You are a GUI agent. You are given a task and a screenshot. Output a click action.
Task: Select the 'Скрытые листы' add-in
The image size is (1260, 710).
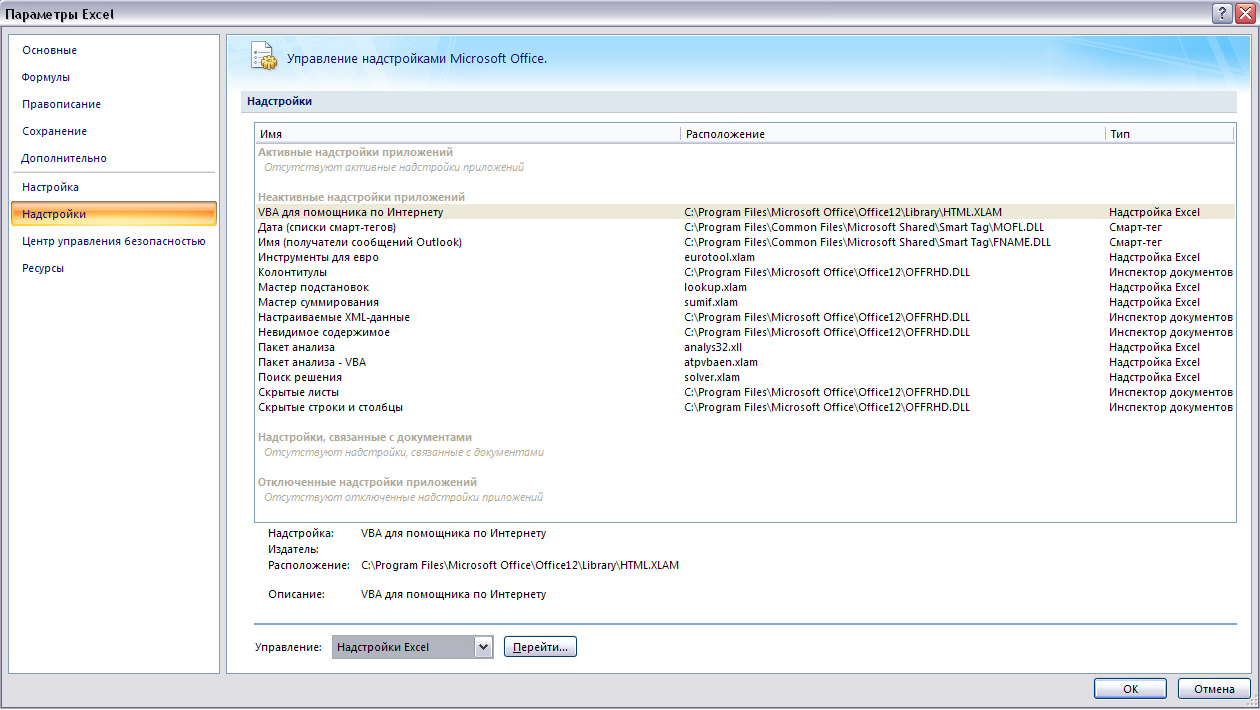coord(745,392)
